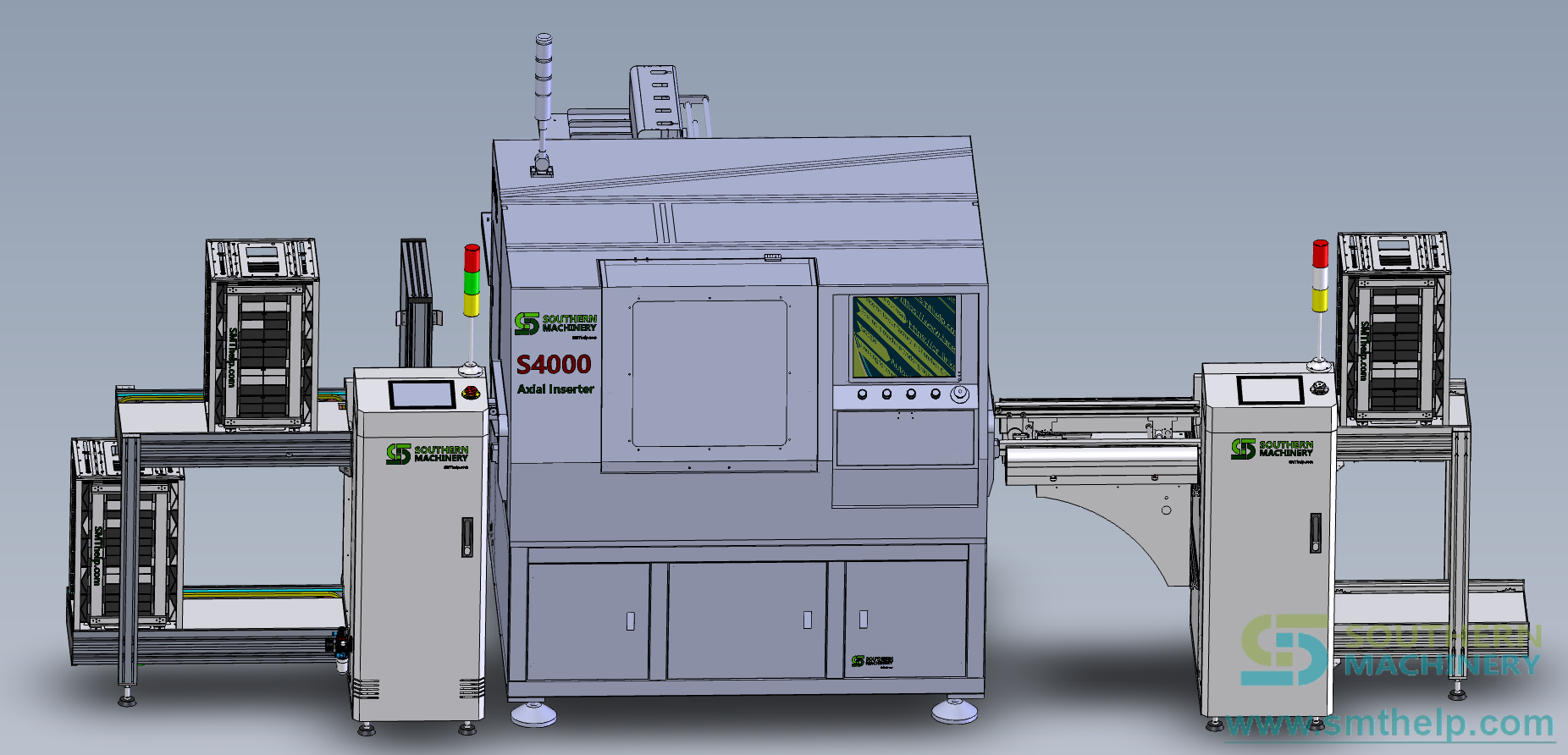Click leftmost round button below the monitor
Screen dimensions: 1568x755
tap(862, 394)
